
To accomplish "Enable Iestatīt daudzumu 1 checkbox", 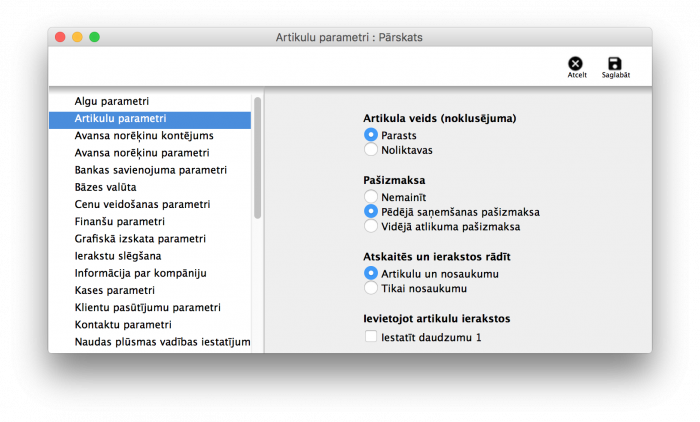I will tap(371, 338).
